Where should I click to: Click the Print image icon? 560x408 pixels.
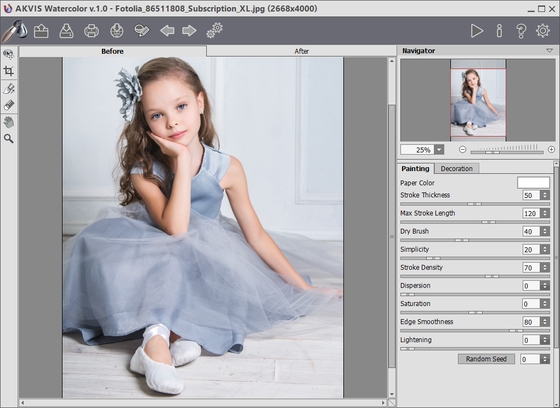[x=91, y=31]
